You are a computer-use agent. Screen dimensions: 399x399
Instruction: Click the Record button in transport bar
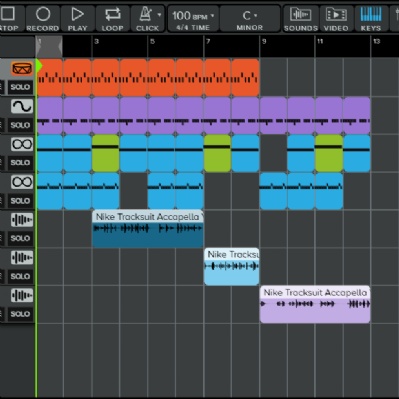tap(43, 19)
